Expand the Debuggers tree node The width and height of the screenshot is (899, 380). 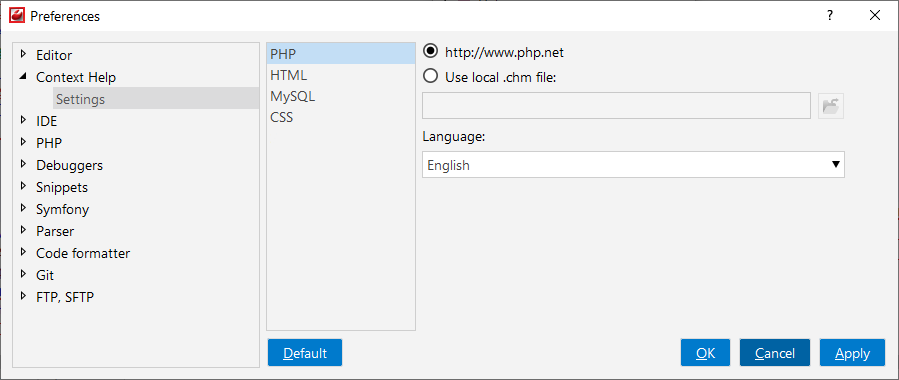(x=23, y=164)
